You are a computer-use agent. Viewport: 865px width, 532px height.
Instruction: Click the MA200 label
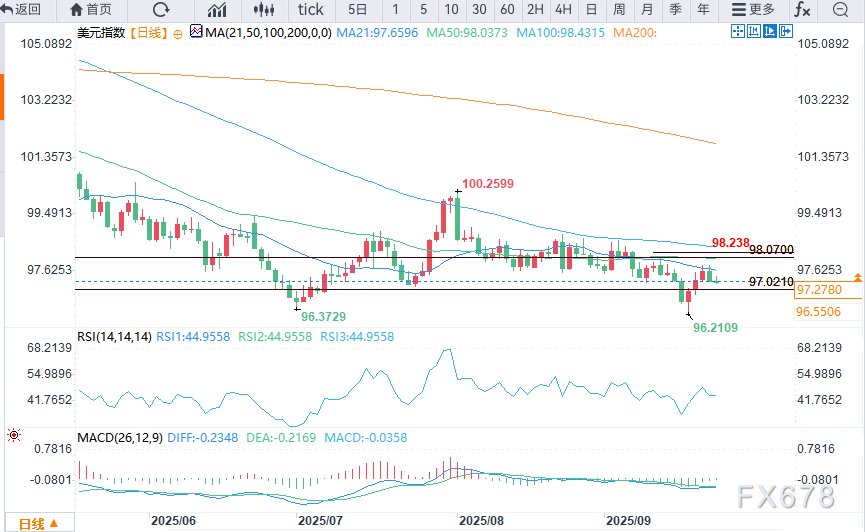point(635,33)
